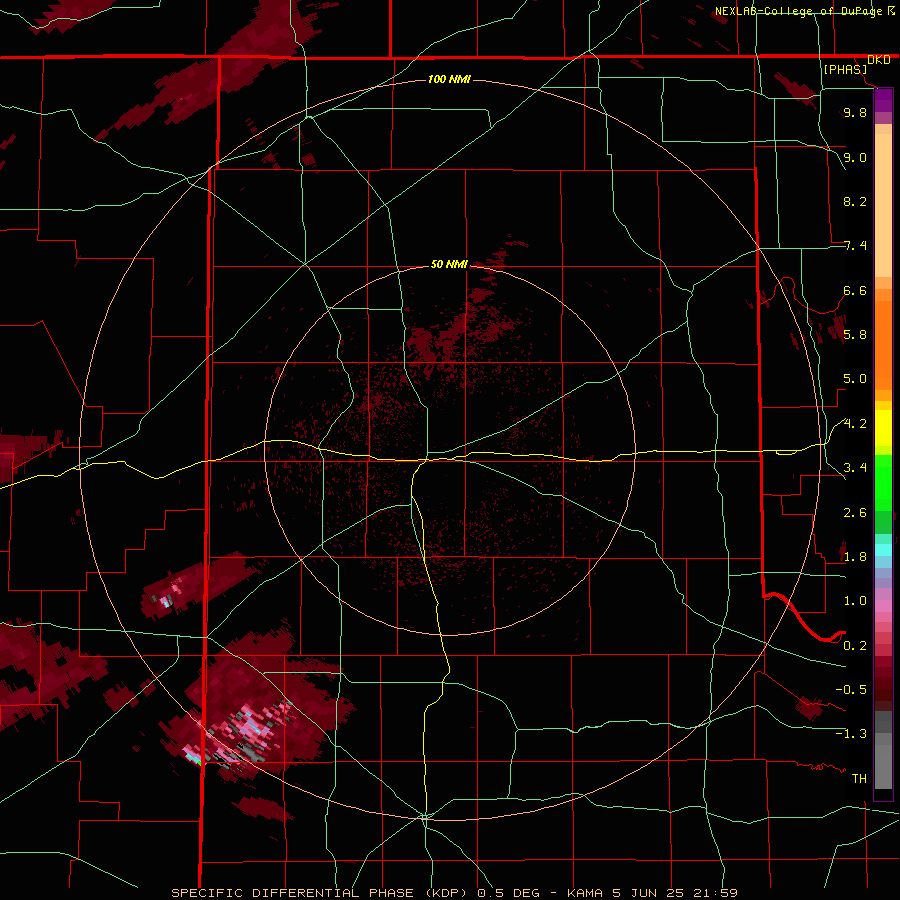The image size is (900, 900).
Task: Click the 1.8 value on the color scale
Action: pyautogui.click(x=855, y=557)
